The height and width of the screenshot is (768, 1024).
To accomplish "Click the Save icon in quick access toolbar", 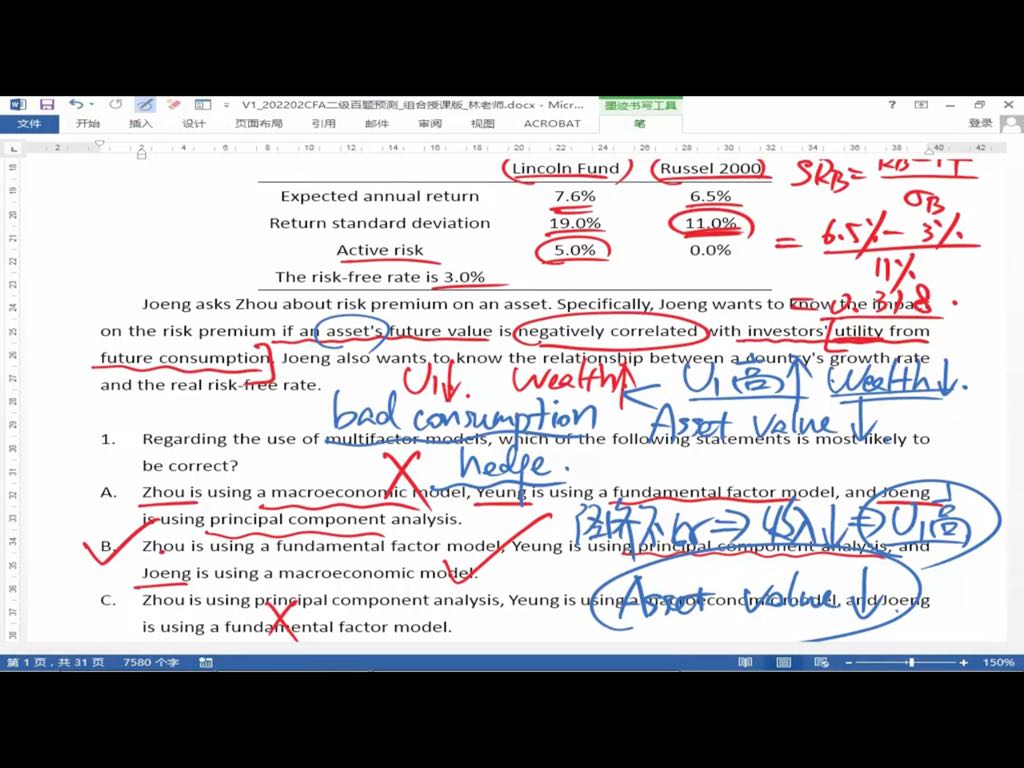I will 47,105.
